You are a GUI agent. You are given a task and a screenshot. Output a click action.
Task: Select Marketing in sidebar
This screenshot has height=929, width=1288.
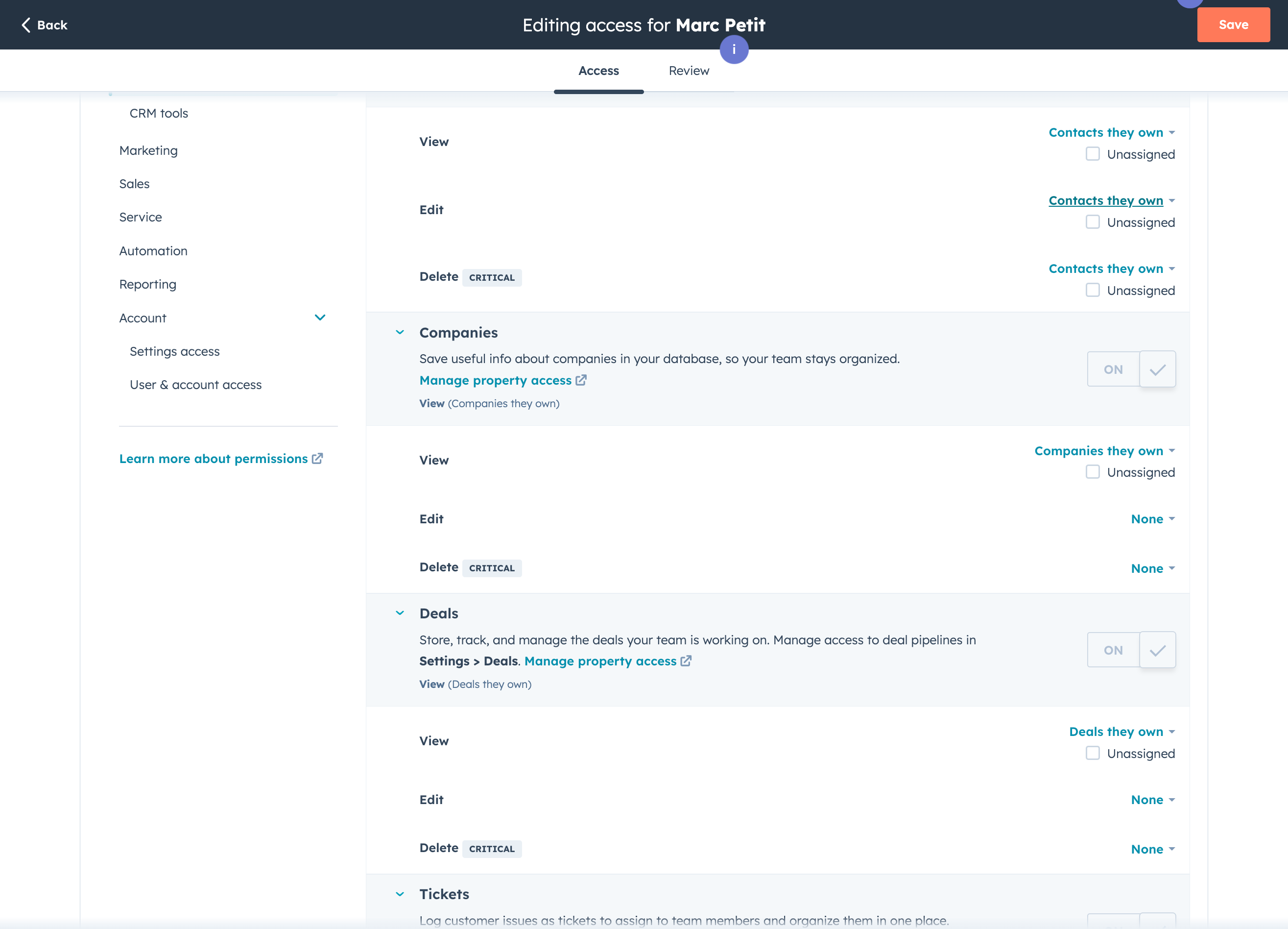(x=148, y=150)
